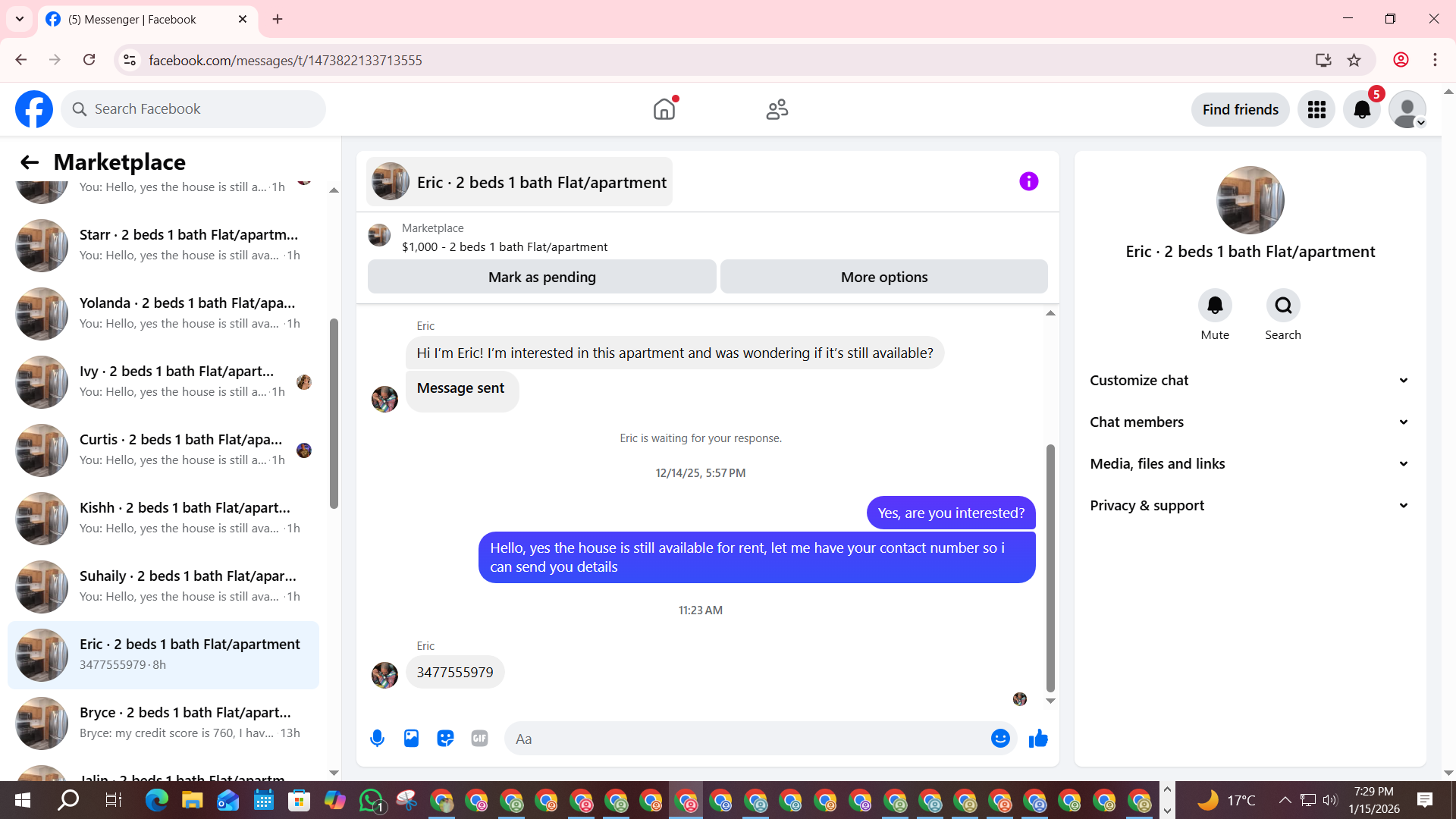The image size is (1456, 819).
Task: Click the More options button
Action: 883,278
